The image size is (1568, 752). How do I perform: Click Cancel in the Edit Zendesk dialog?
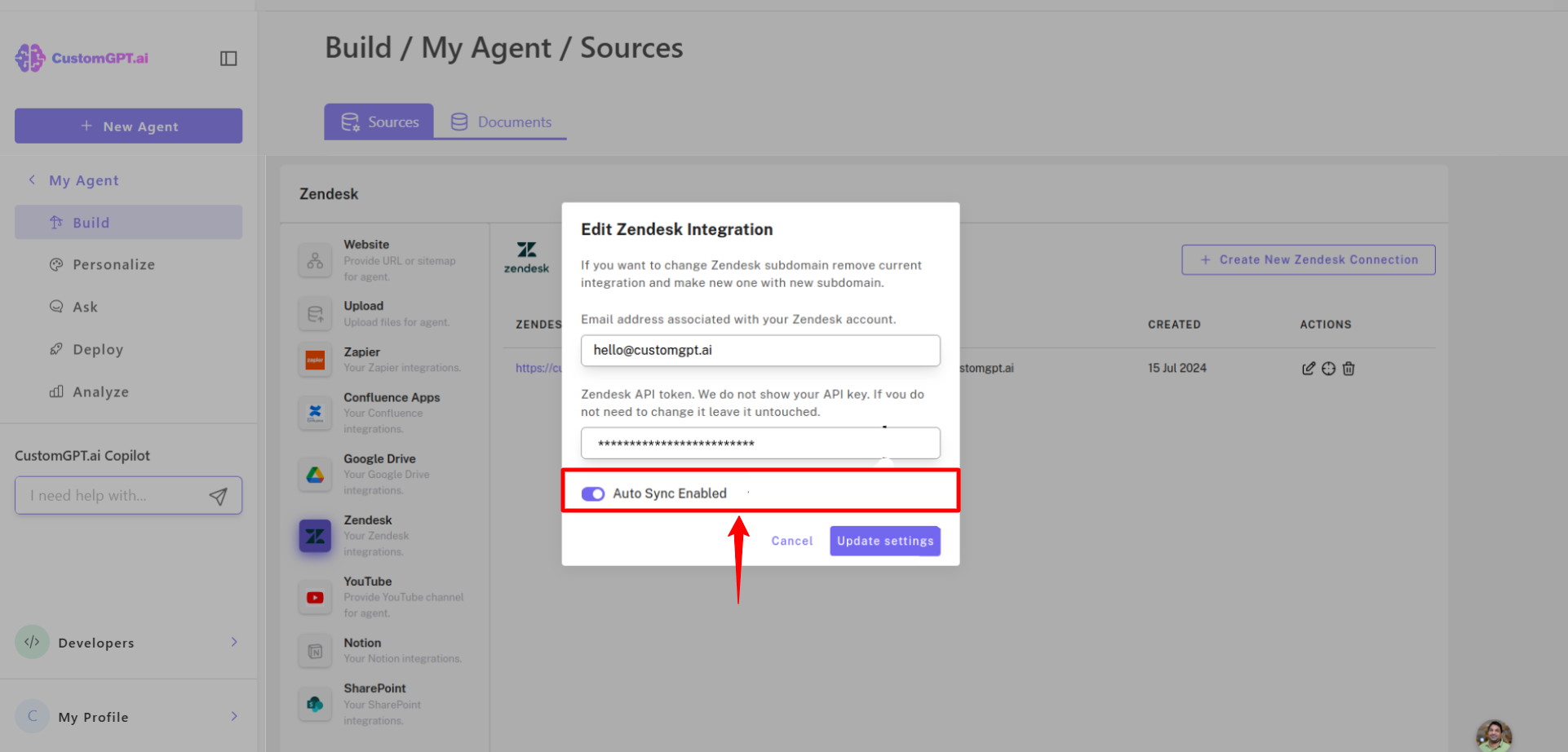click(x=792, y=541)
